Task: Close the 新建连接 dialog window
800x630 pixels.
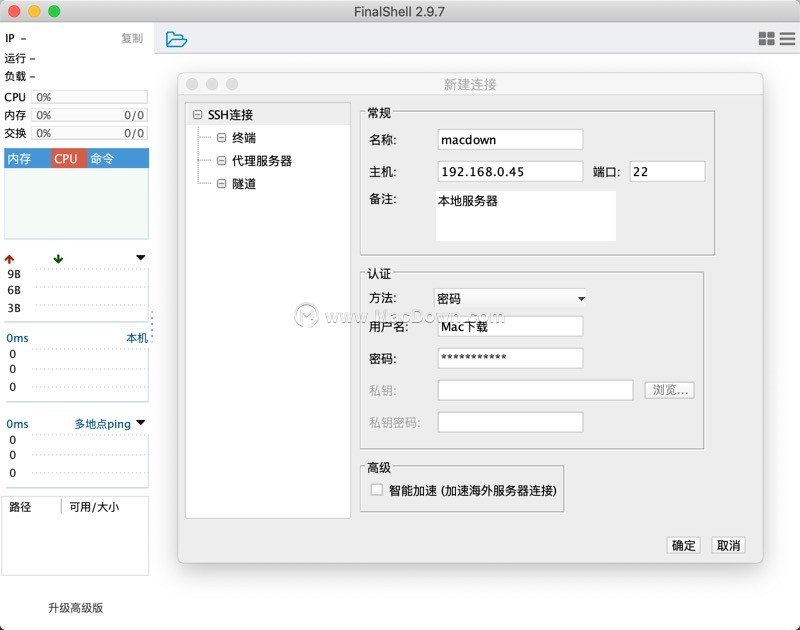Action: [192, 84]
